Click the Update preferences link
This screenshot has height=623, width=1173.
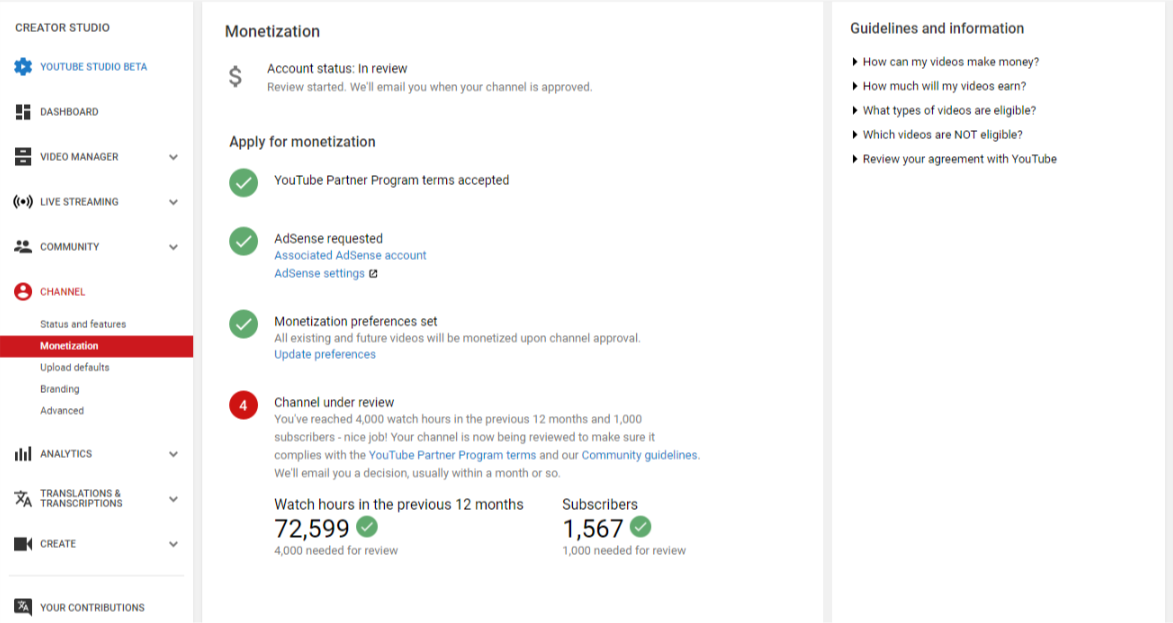pyautogui.click(x=325, y=355)
